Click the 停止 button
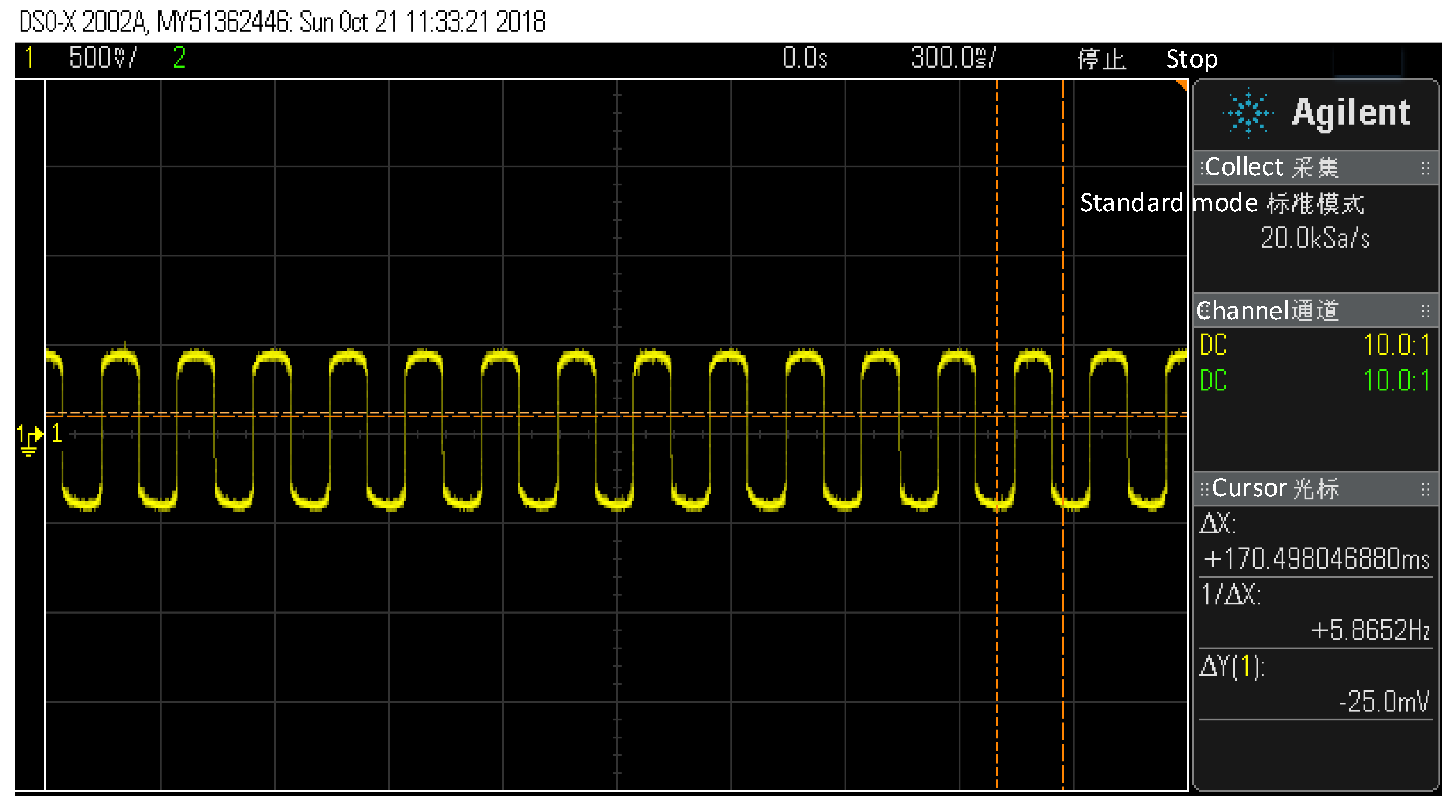Viewport: 1456px width, 812px height. coord(1101,59)
